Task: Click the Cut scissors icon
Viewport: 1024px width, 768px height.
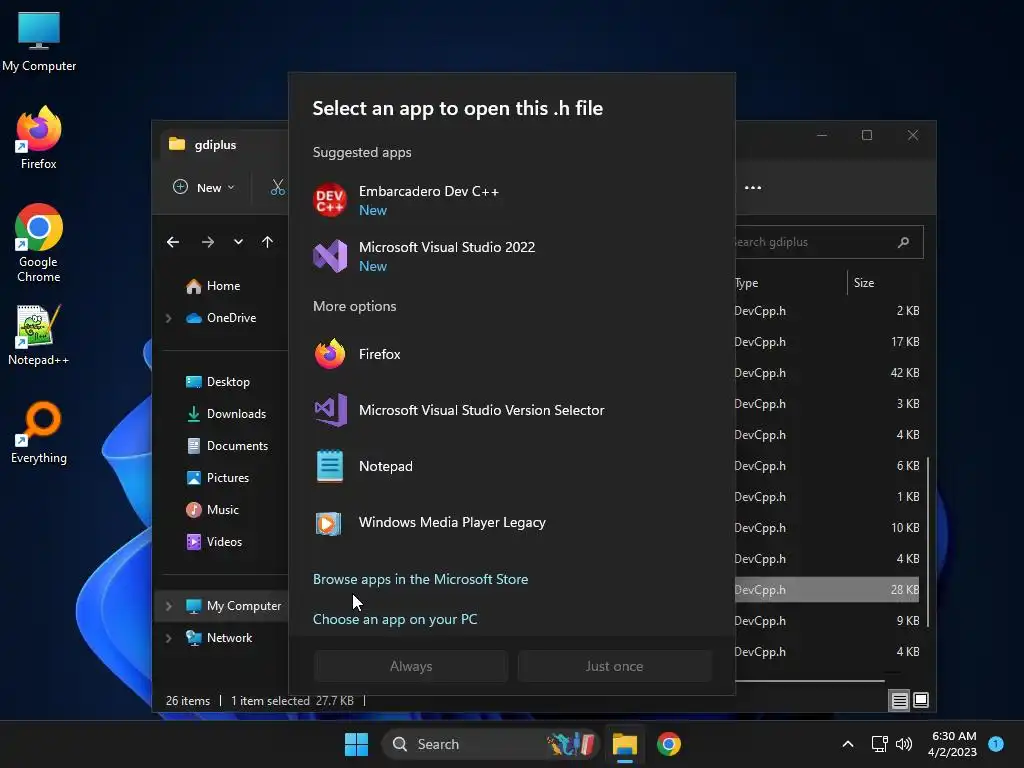Action: coord(278,187)
